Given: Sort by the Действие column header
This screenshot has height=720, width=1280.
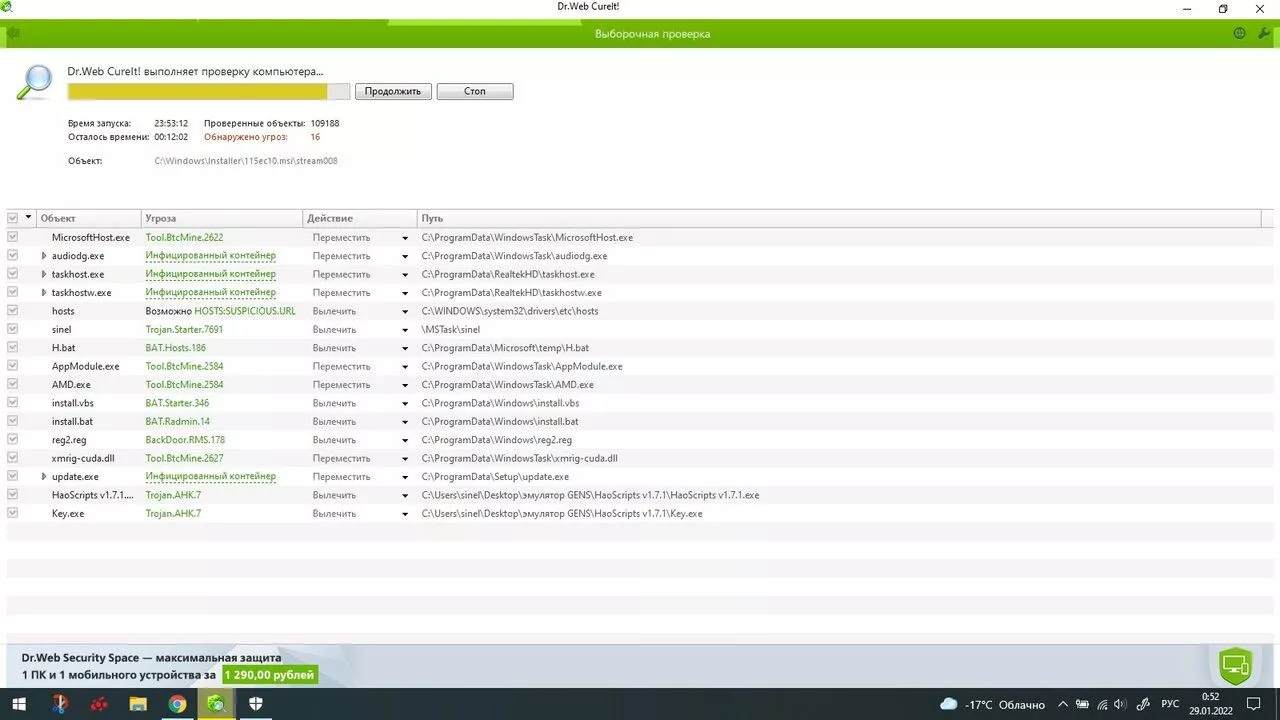Looking at the screenshot, I should point(360,218).
